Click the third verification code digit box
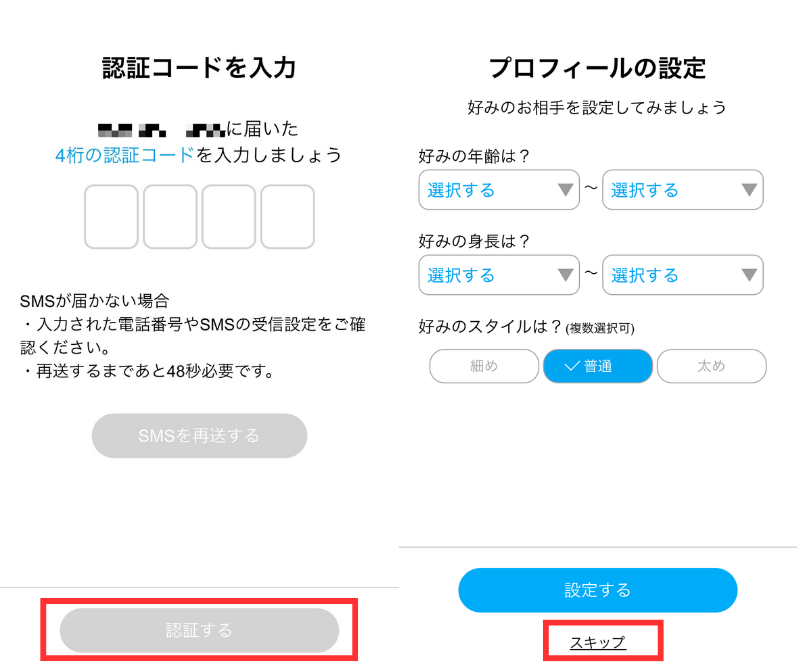The image size is (798, 668). [x=229, y=217]
